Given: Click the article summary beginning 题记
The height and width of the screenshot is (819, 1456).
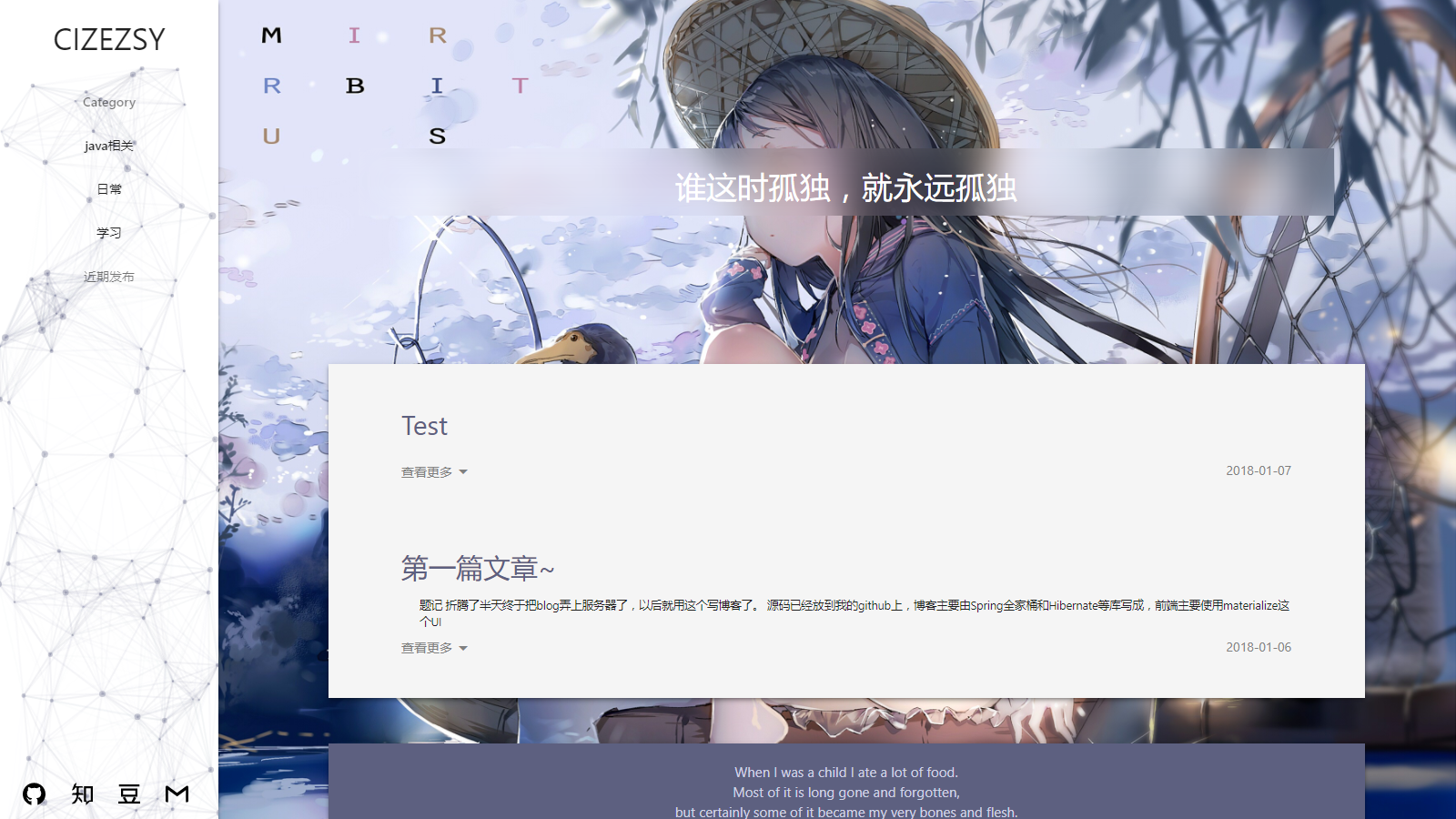Looking at the screenshot, I should (854, 613).
